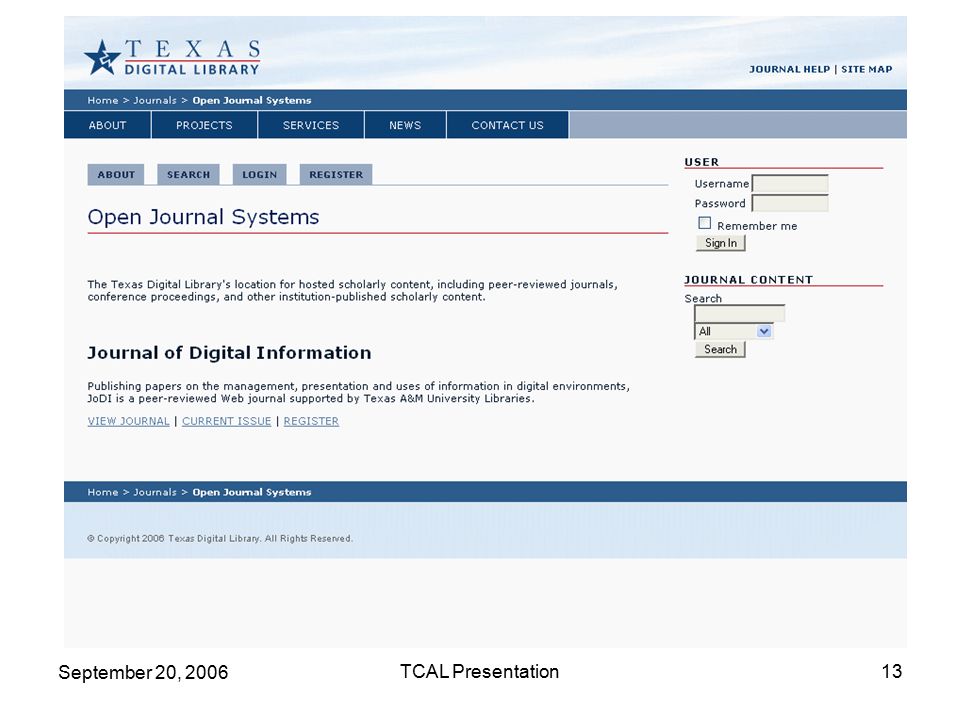Click the JOURNAL CONTENT sidebar heading

(x=749, y=280)
